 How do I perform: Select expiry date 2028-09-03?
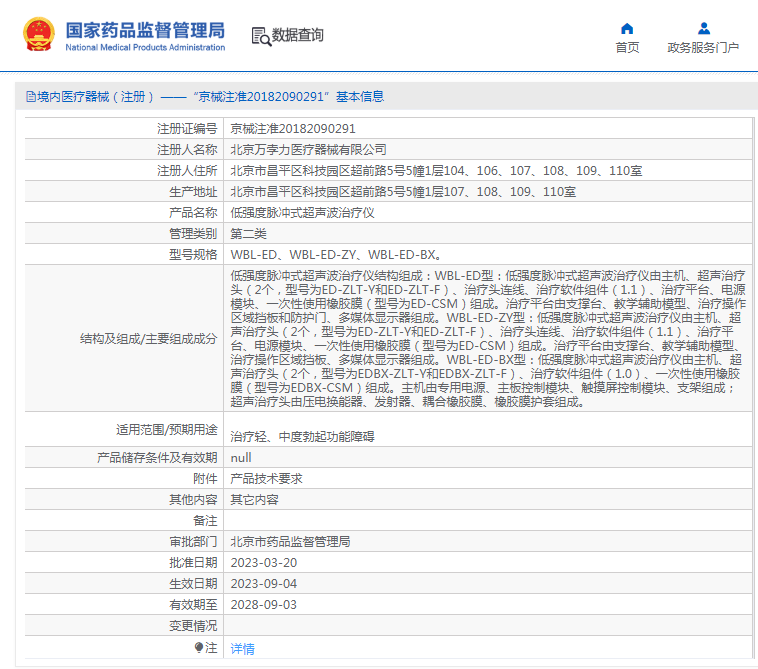coord(263,605)
